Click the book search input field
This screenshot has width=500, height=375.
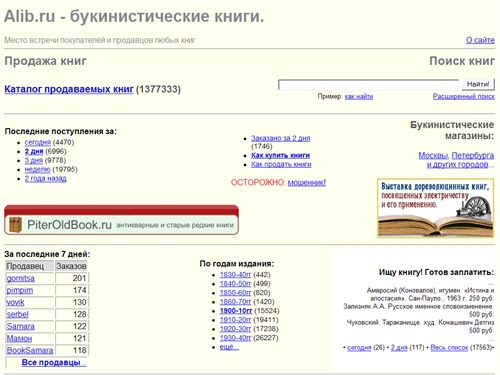click(x=369, y=85)
